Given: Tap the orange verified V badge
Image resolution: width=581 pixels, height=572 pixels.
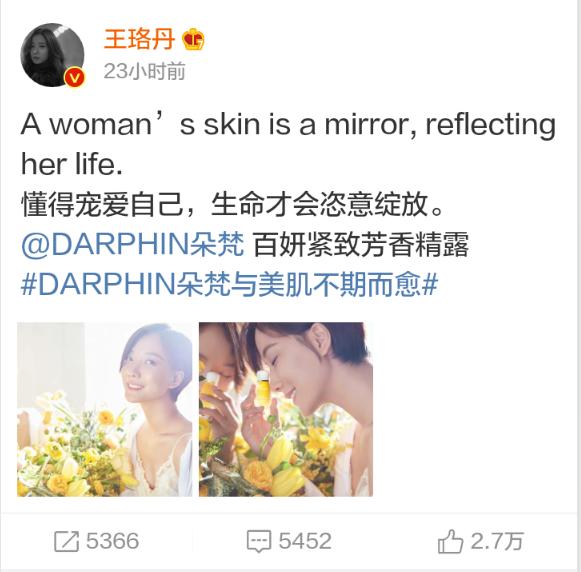Looking at the screenshot, I should (x=74, y=78).
